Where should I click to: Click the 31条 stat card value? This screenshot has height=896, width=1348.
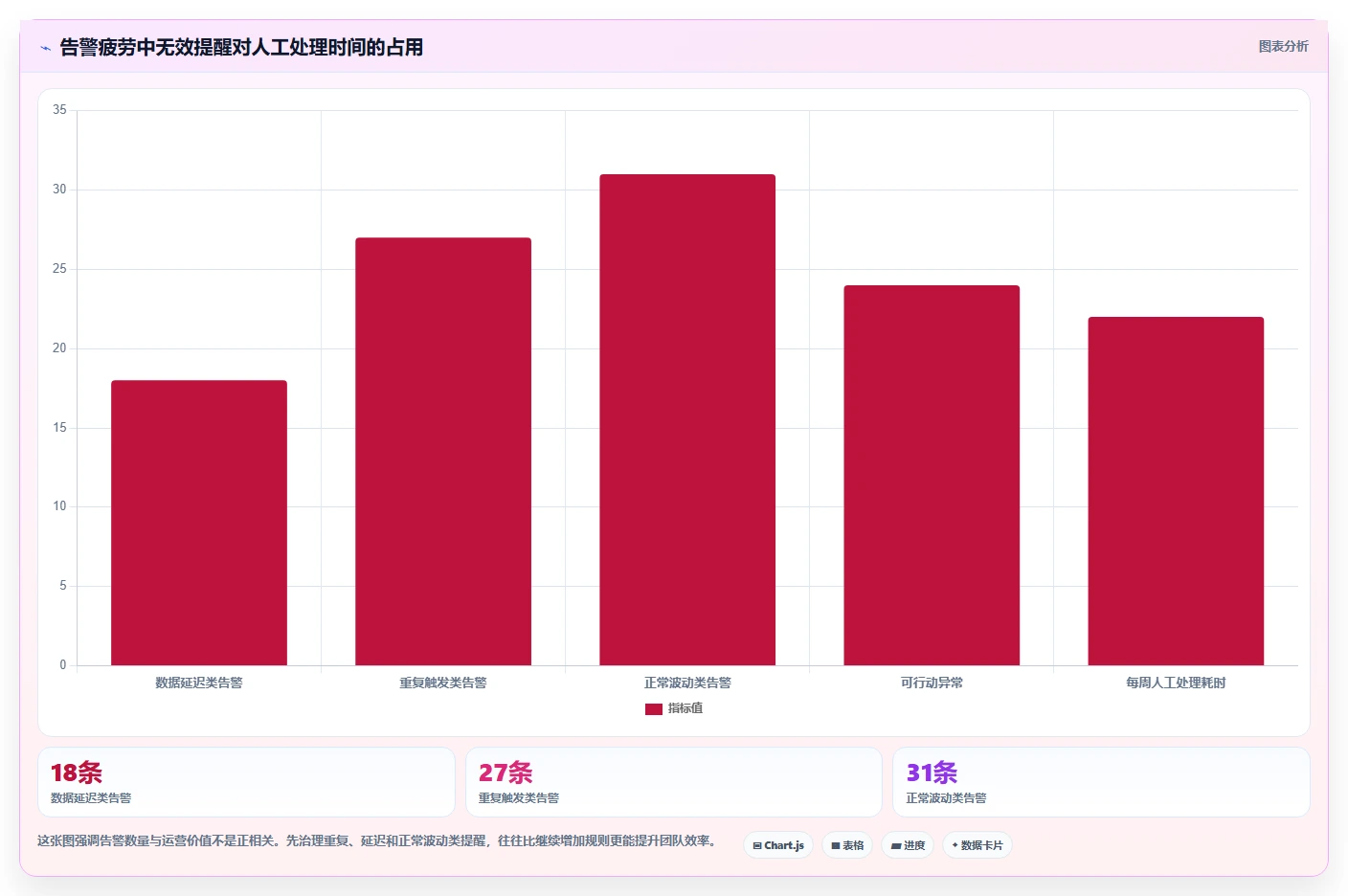pos(932,773)
